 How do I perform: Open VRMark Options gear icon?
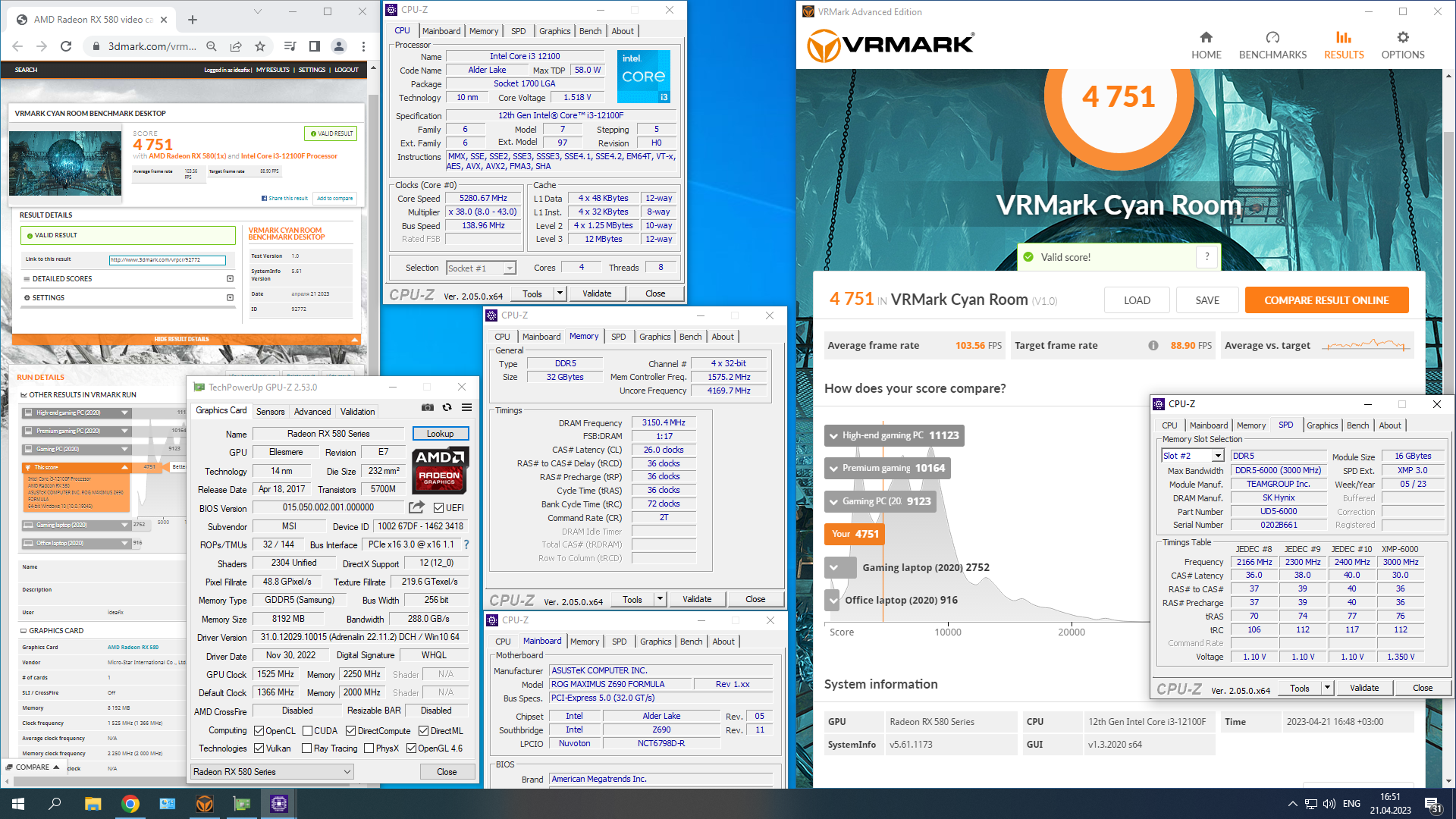pyautogui.click(x=1403, y=37)
